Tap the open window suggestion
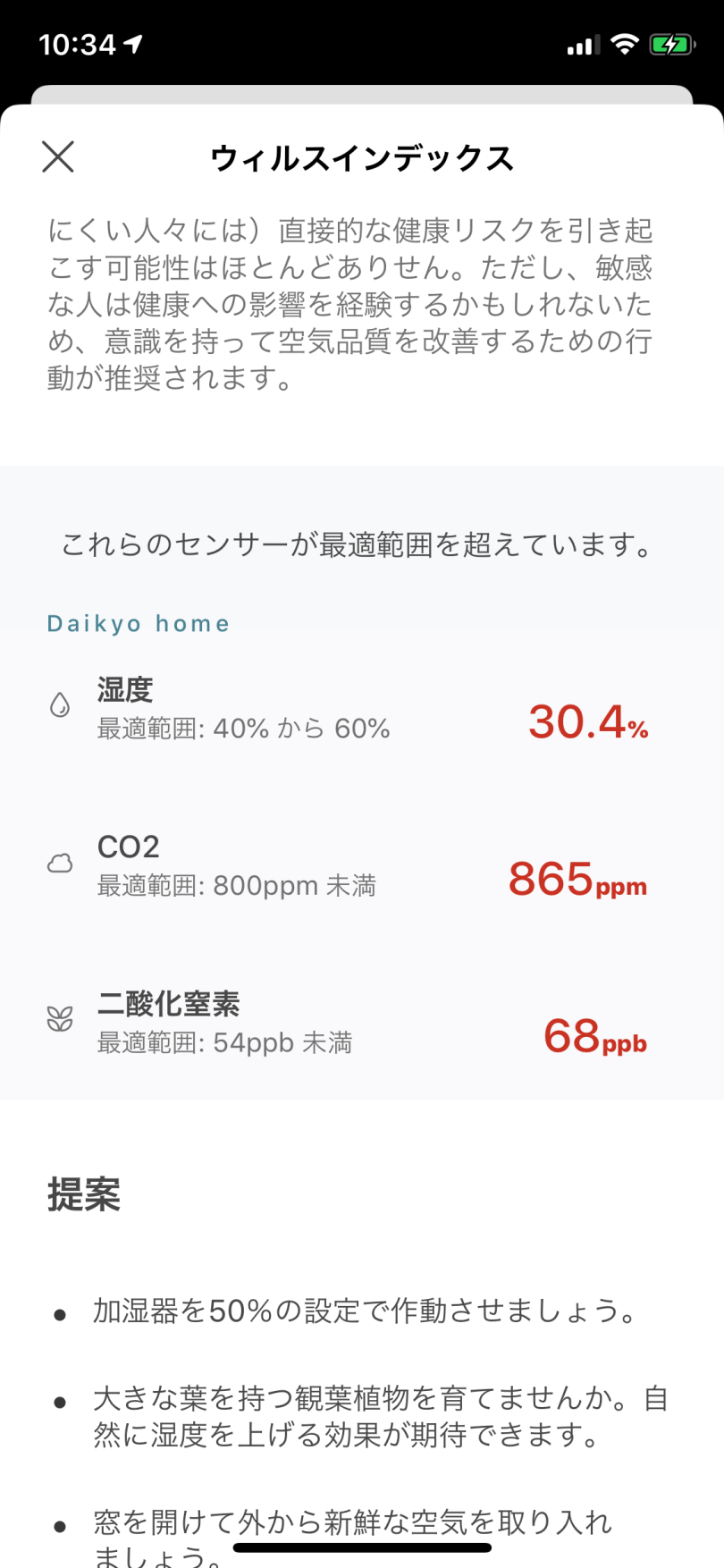 click(x=353, y=1538)
